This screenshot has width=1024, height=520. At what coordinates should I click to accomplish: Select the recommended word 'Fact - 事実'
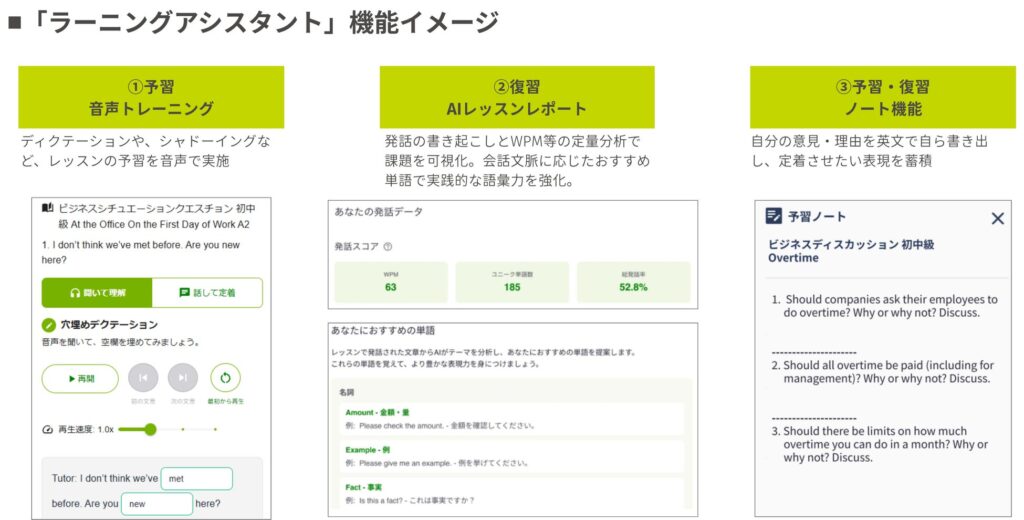(364, 487)
